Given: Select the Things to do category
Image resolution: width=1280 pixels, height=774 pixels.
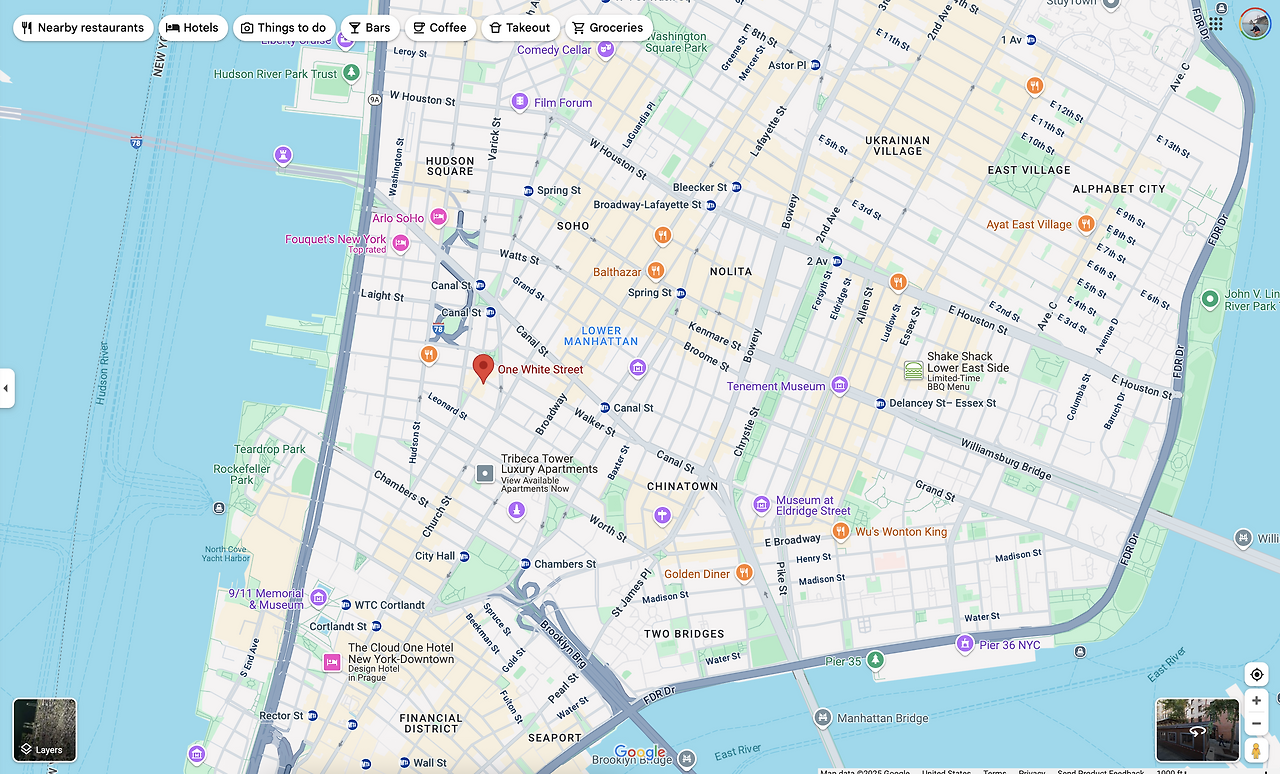Looking at the screenshot, I should (x=283, y=27).
